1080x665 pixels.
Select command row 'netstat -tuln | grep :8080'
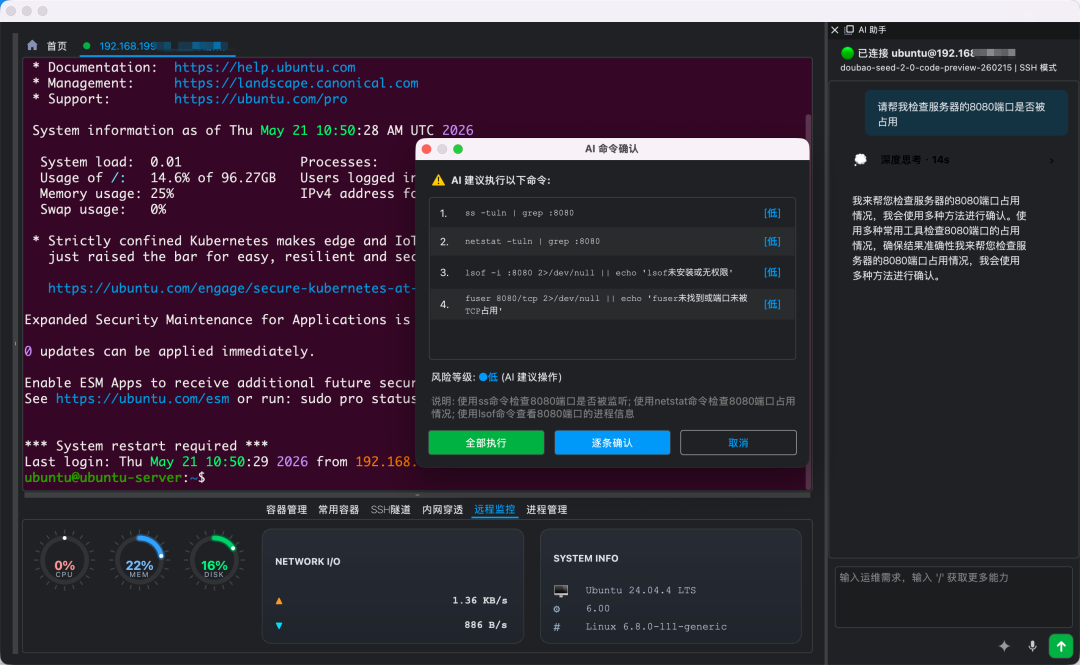[x=612, y=241]
